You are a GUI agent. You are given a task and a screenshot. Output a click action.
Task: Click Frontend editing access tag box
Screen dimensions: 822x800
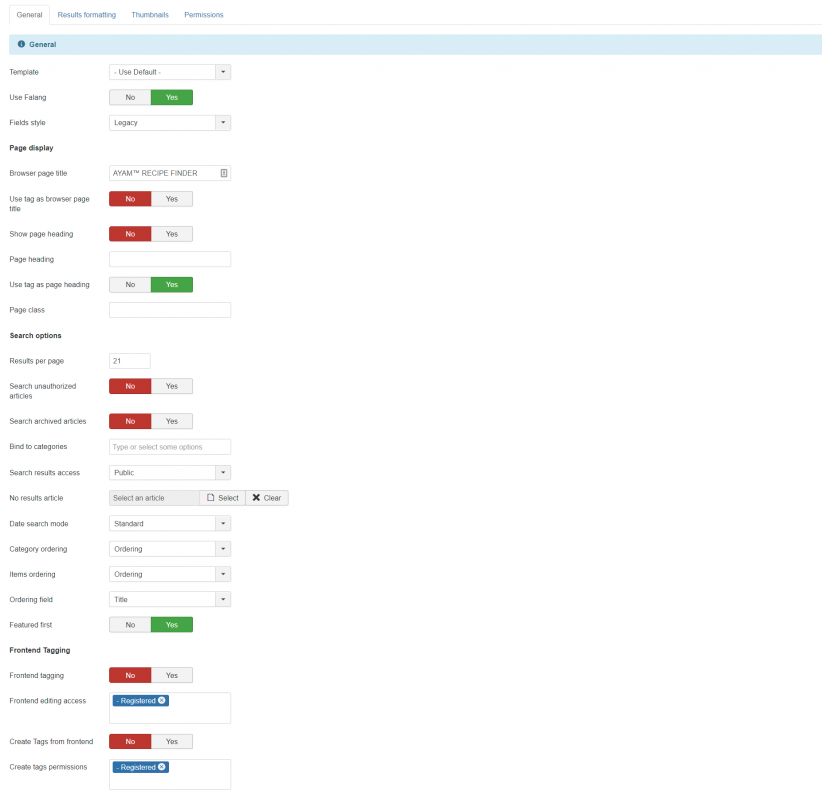pyautogui.click(x=170, y=708)
